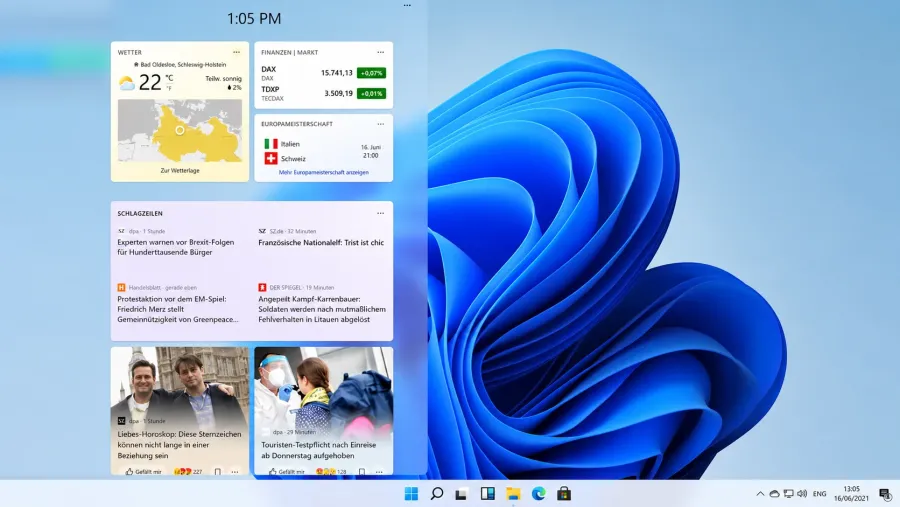This screenshot has height=507, width=900.
Task: Click the weather map of Schleswig-Holstein
Action: coord(180,130)
